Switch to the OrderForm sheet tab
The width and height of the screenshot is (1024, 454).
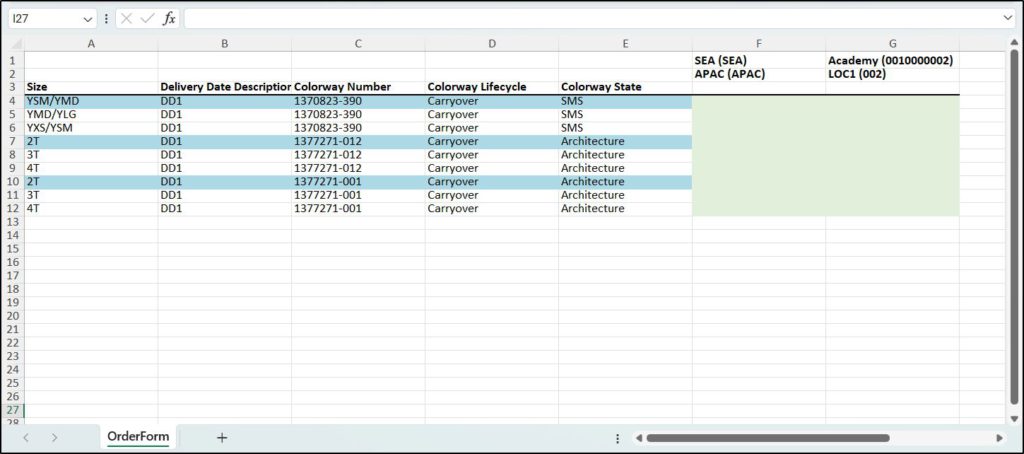pos(138,437)
